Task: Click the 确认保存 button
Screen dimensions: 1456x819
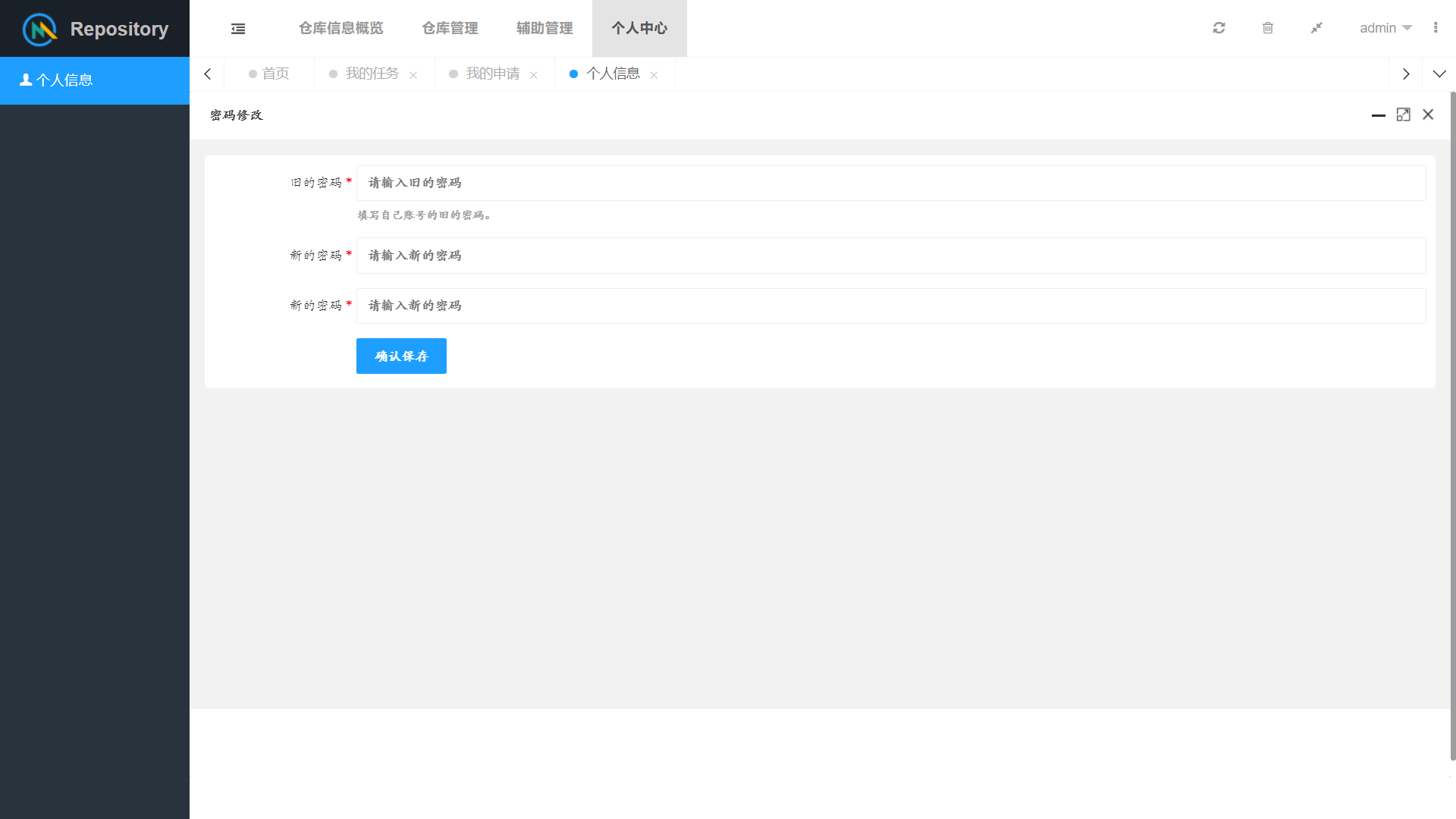Action: pos(401,356)
